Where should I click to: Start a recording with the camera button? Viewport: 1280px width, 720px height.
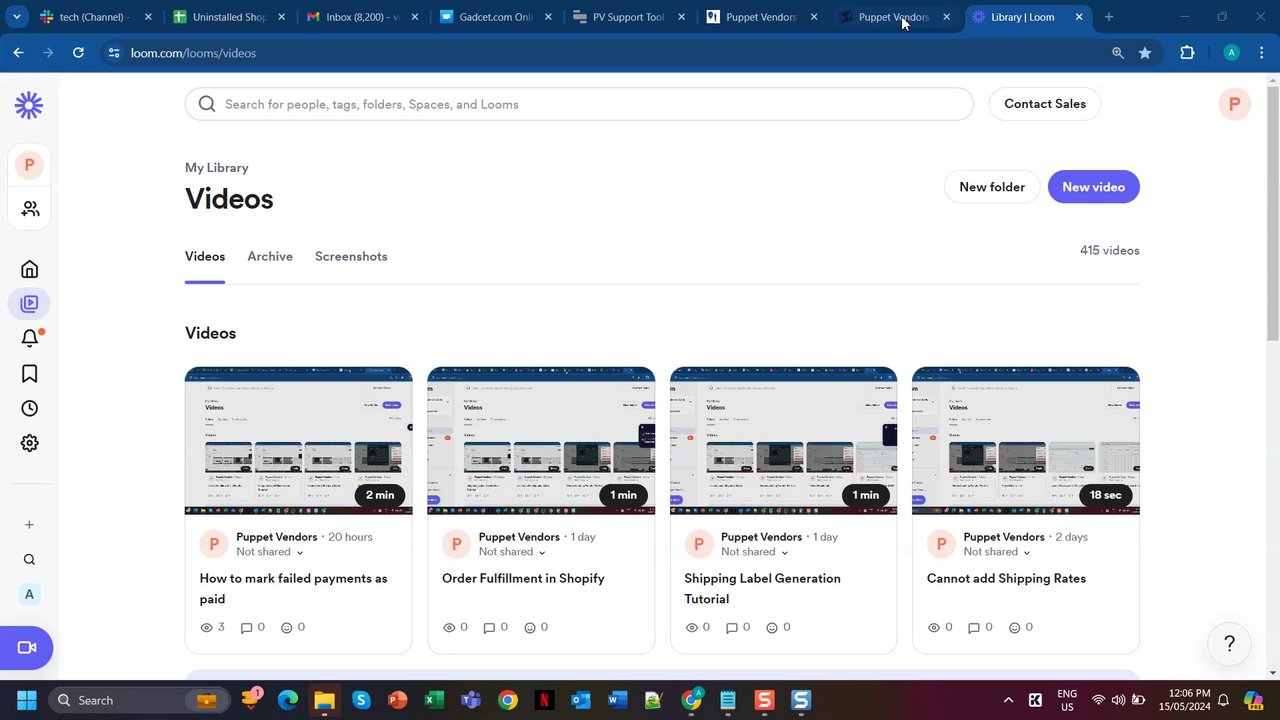coord(26,648)
